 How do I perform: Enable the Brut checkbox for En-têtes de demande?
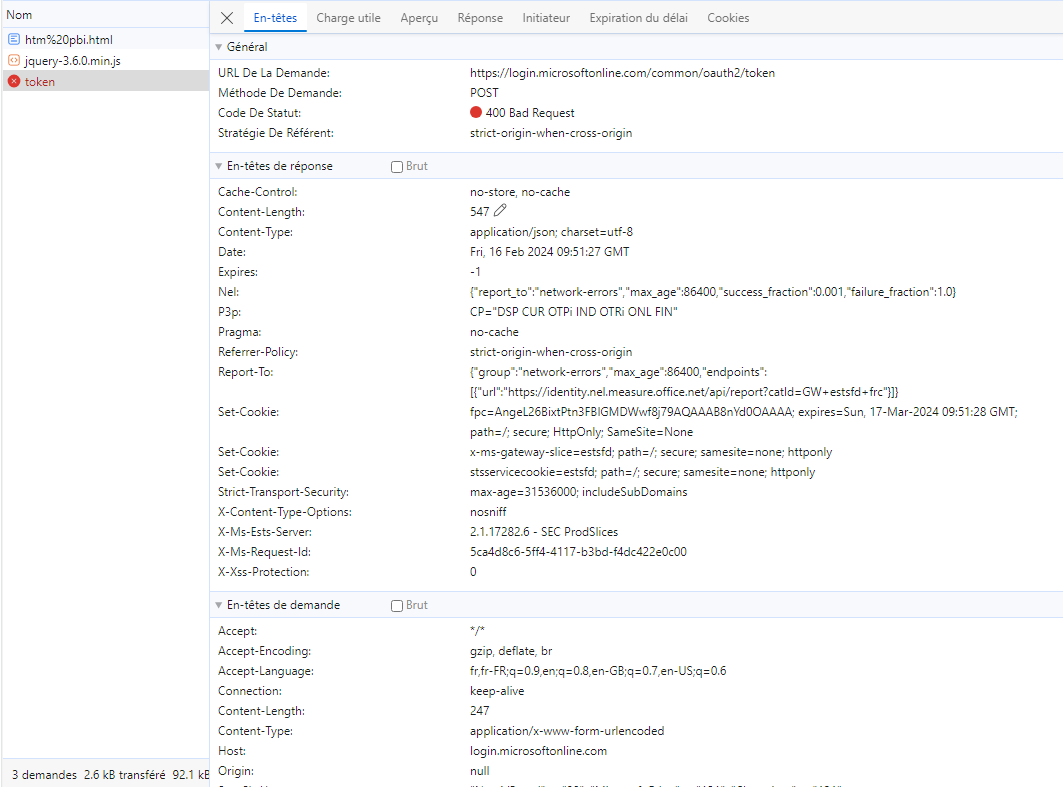(397, 606)
